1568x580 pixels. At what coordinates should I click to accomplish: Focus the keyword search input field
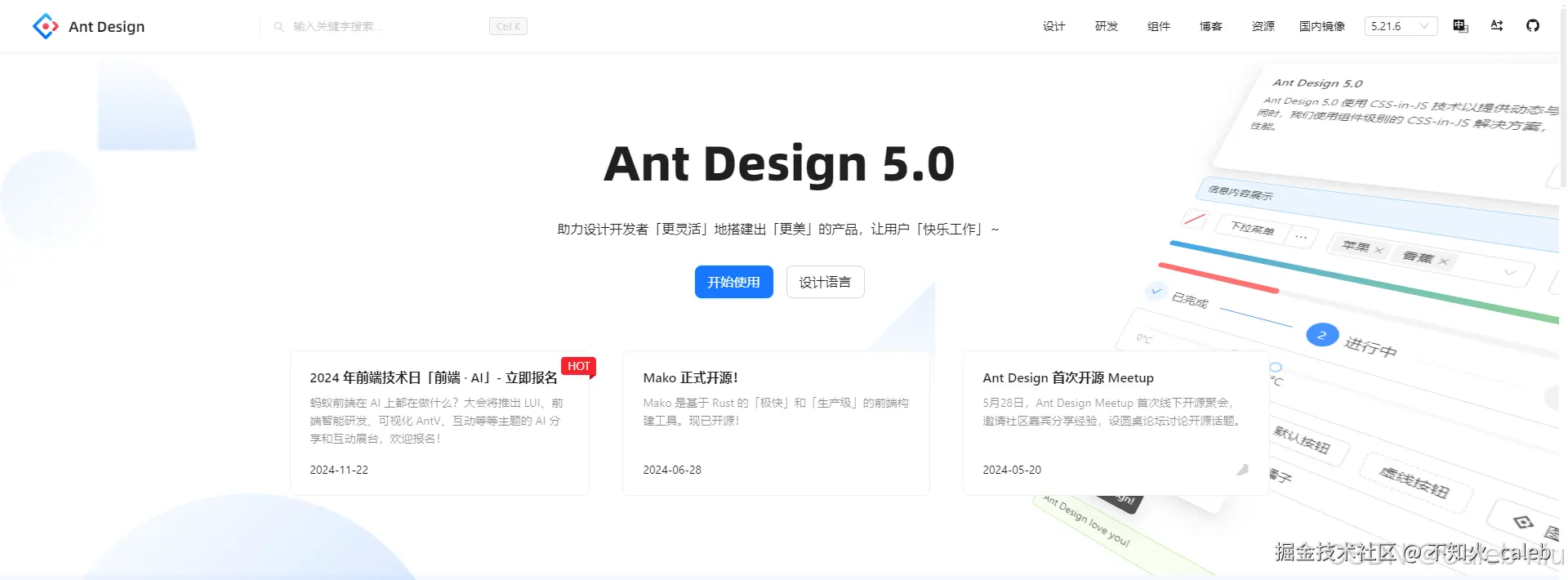click(x=388, y=26)
